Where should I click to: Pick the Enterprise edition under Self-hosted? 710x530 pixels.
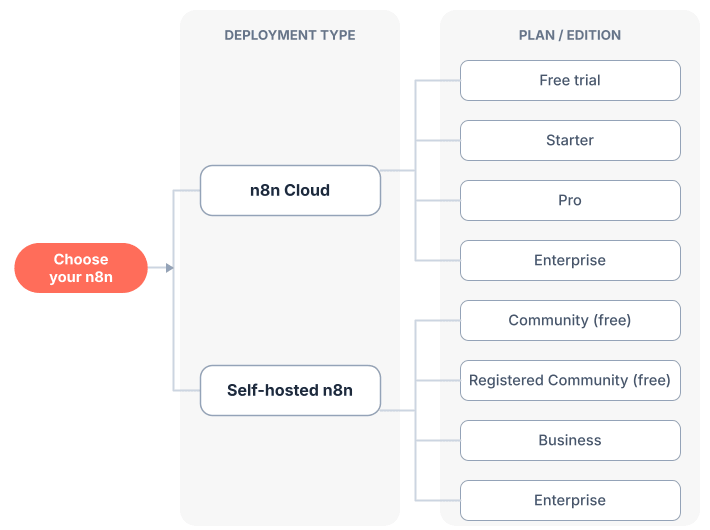[x=570, y=501]
